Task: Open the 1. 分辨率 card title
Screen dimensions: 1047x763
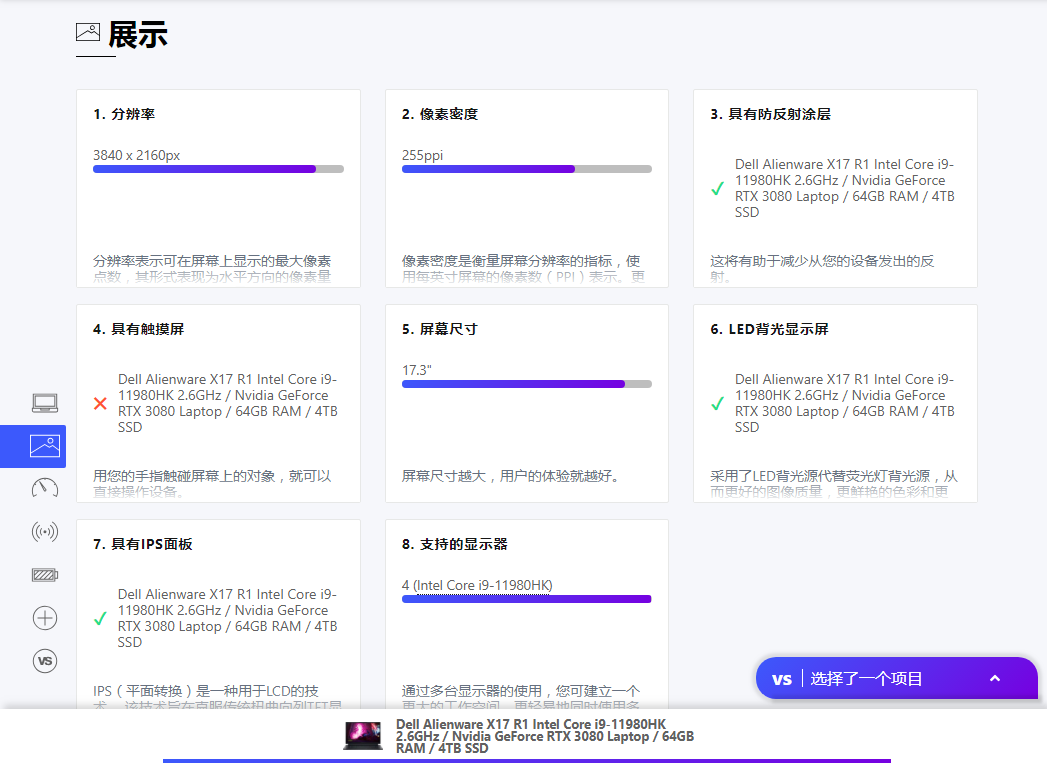Action: pyautogui.click(x=124, y=114)
